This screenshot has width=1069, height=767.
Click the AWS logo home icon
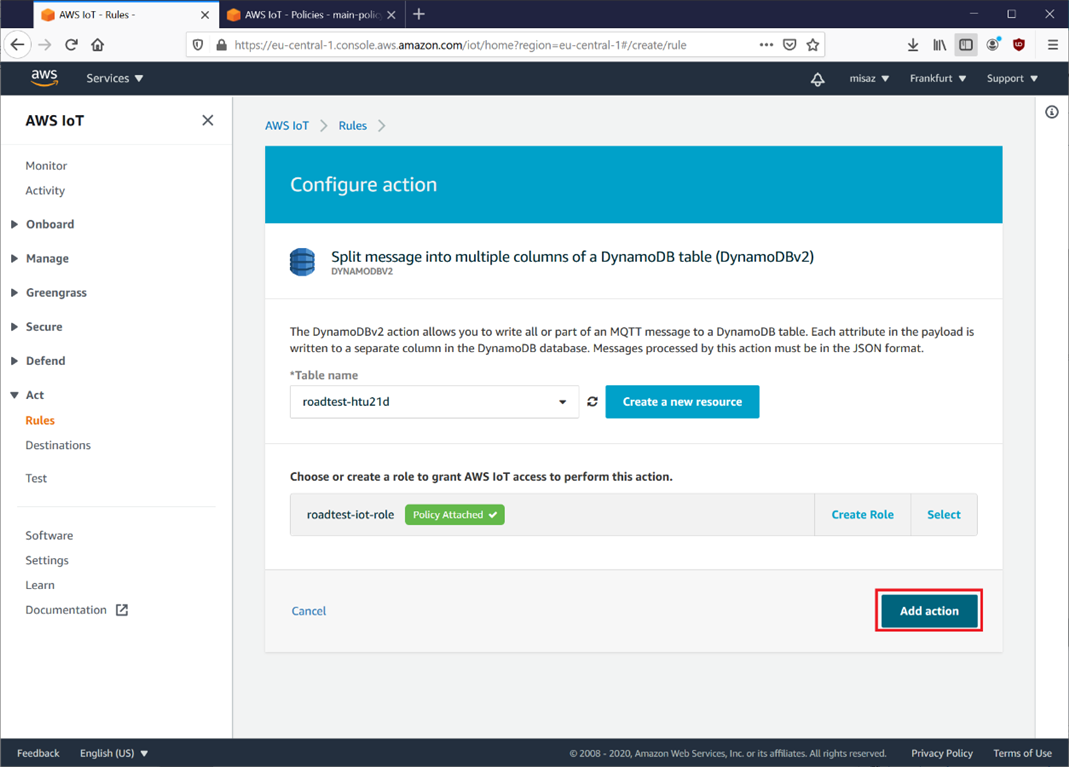44,78
